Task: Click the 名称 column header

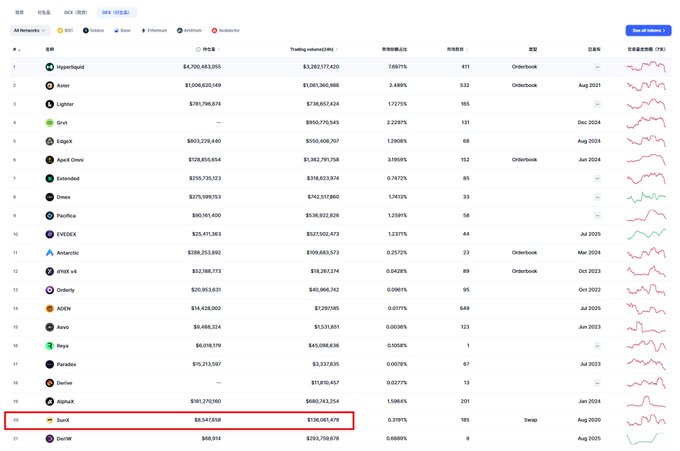Action: click(50, 49)
